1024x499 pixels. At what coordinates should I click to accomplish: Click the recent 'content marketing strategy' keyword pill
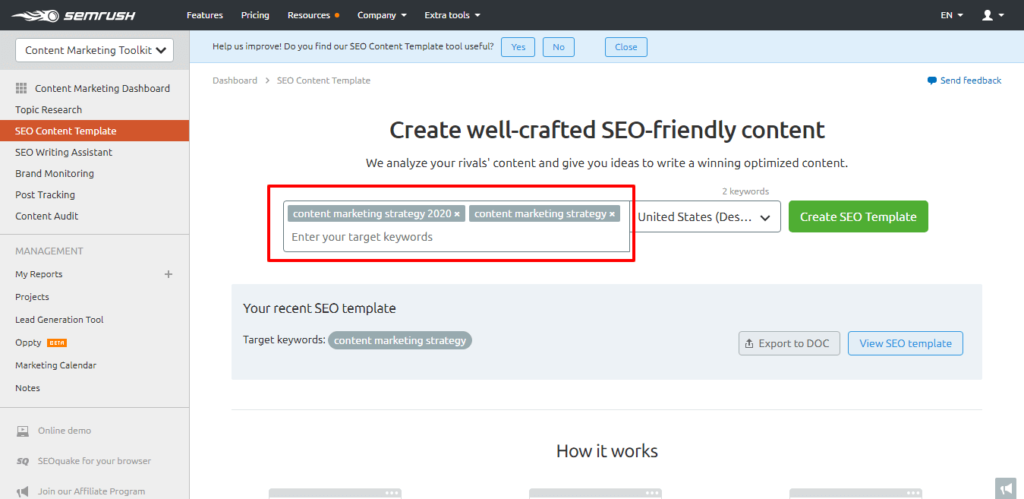pos(400,341)
